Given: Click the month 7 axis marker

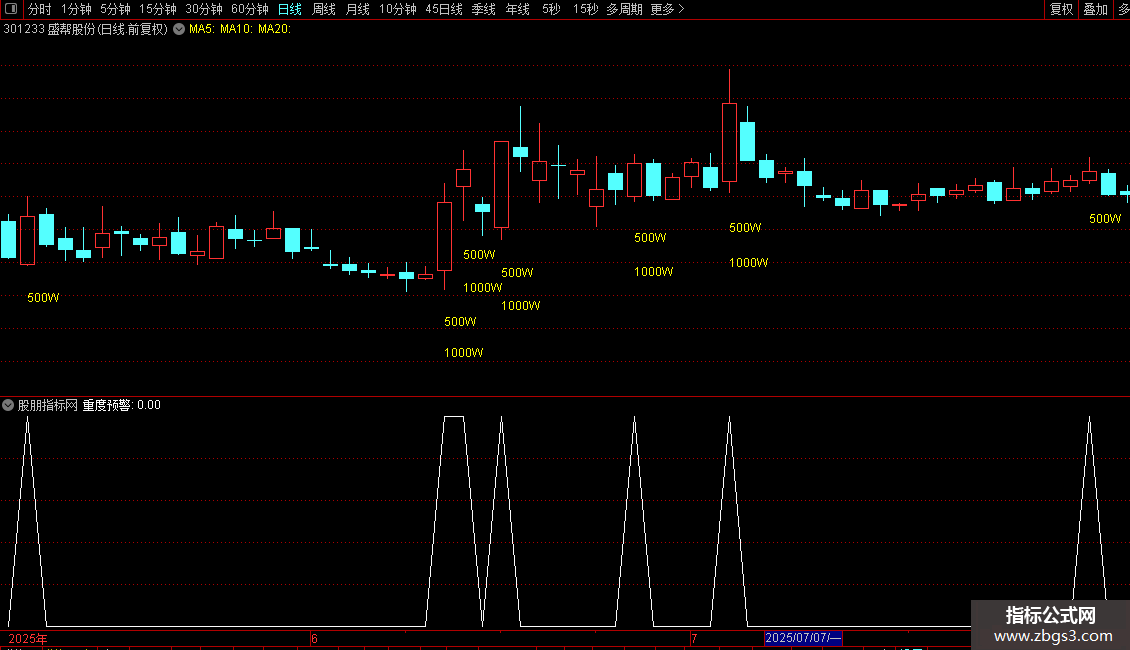Looking at the screenshot, I should (x=694, y=638).
